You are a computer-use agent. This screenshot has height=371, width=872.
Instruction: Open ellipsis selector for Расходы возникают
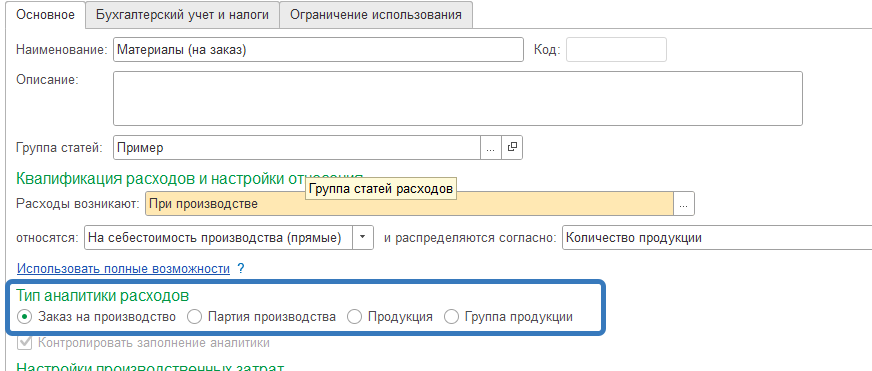pyautogui.click(x=684, y=204)
